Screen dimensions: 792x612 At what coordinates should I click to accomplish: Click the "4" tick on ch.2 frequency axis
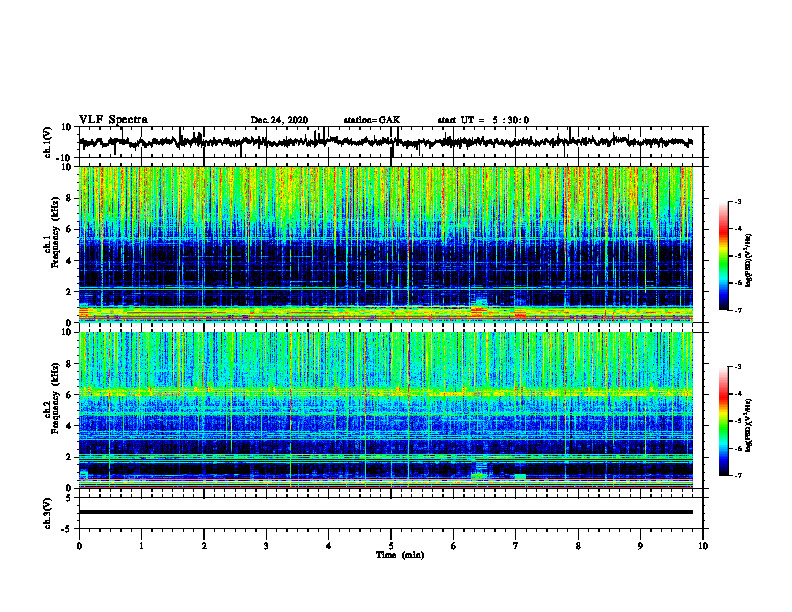pyautogui.click(x=68, y=426)
